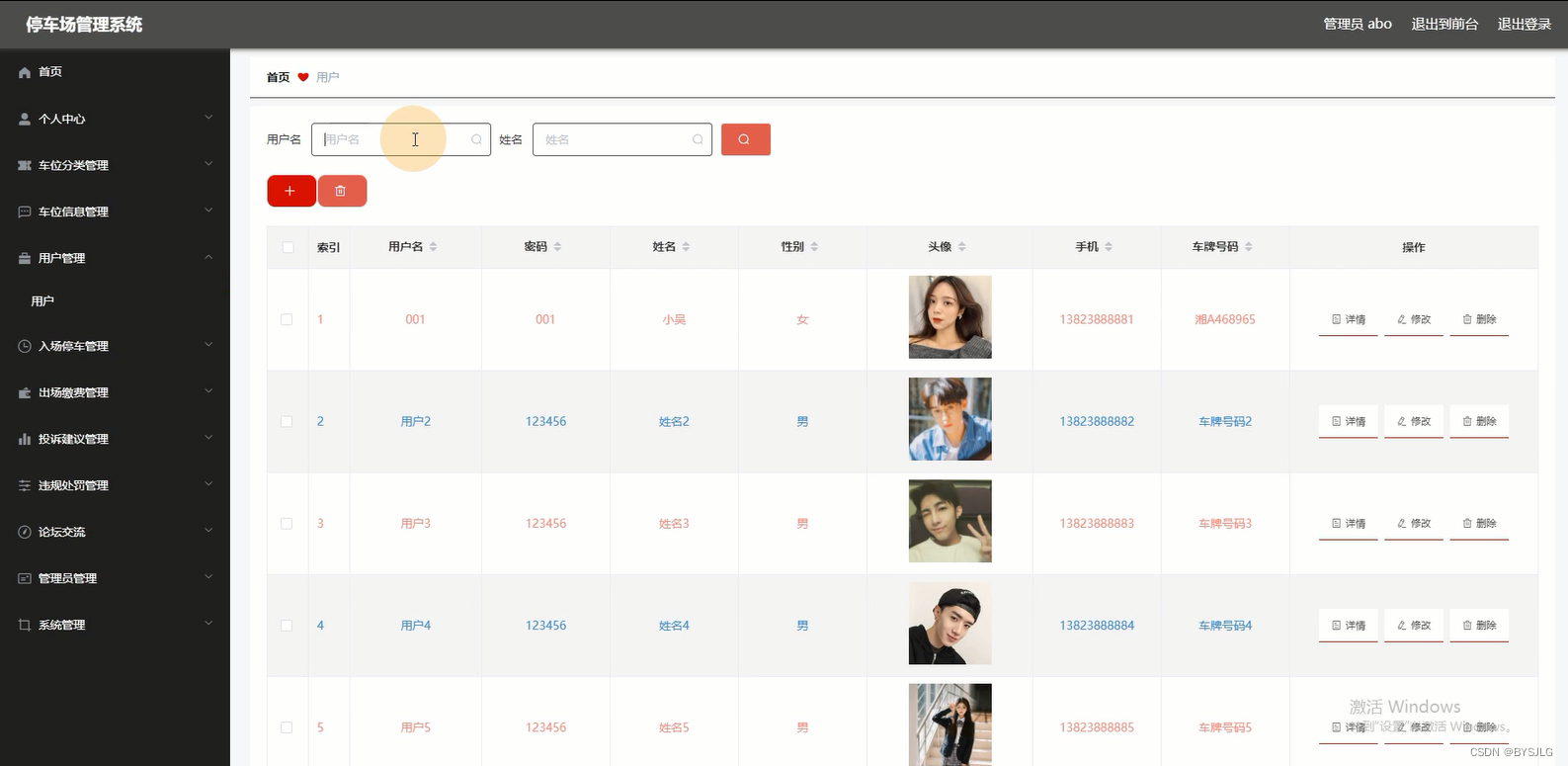Open avatar thumbnail of user 小吴
Image resolution: width=1568 pixels, height=766 pixels.
(x=950, y=317)
